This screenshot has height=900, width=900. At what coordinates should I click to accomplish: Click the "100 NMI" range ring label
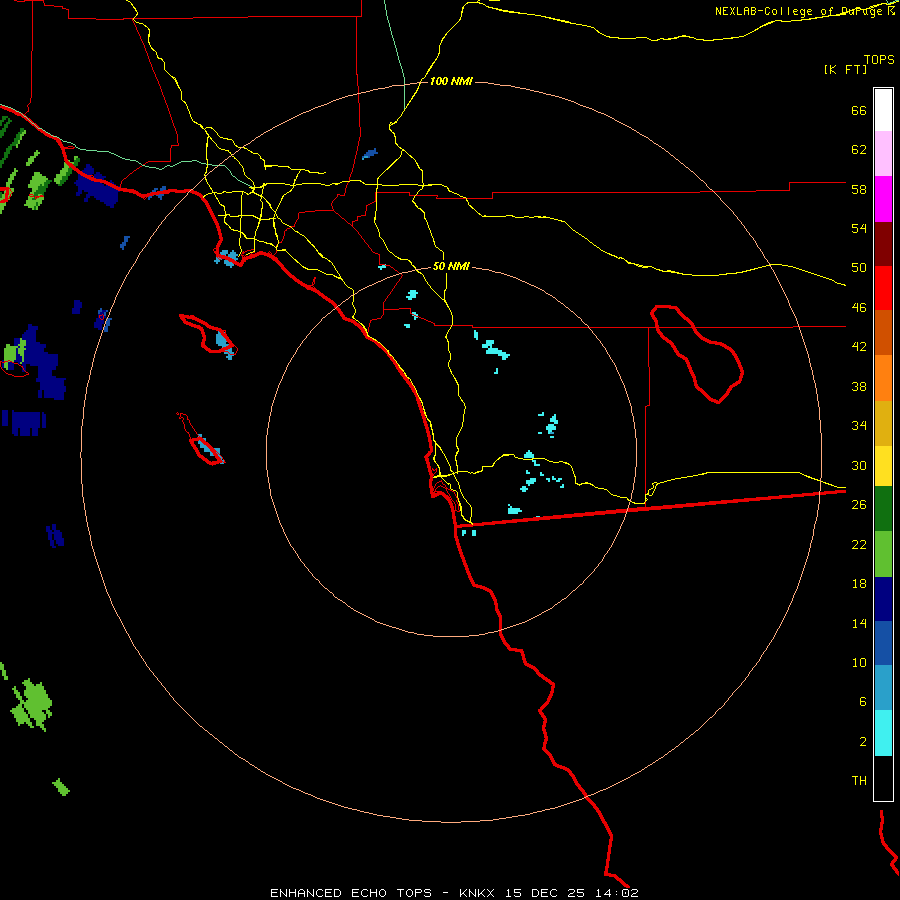coord(451,82)
